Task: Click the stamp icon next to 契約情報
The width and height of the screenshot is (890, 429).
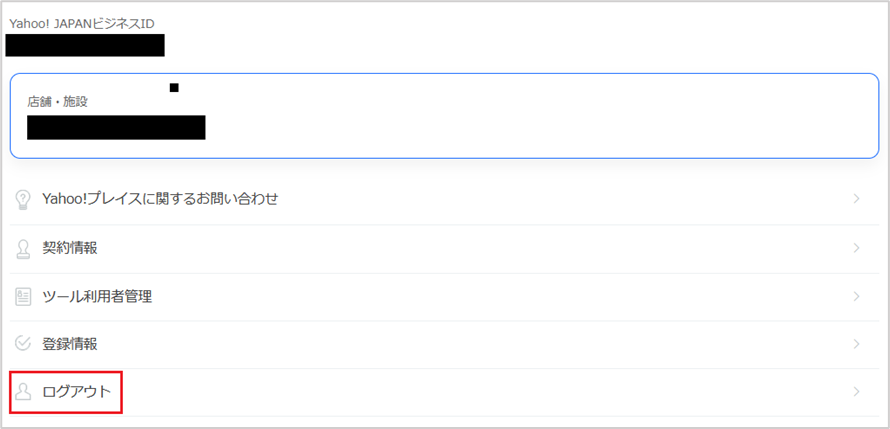Action: click(23, 249)
